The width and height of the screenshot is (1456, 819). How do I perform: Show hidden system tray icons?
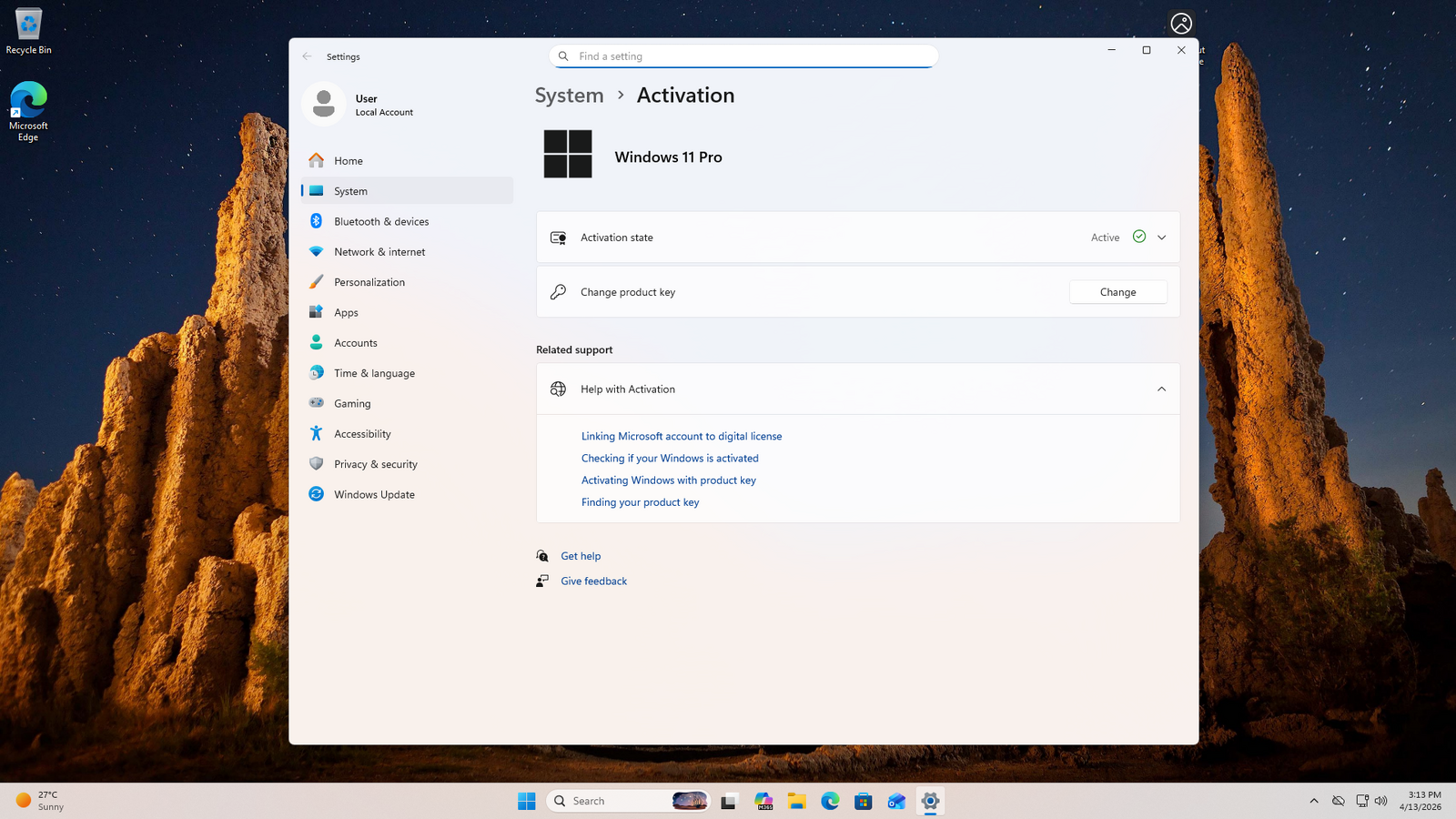[x=1313, y=801]
